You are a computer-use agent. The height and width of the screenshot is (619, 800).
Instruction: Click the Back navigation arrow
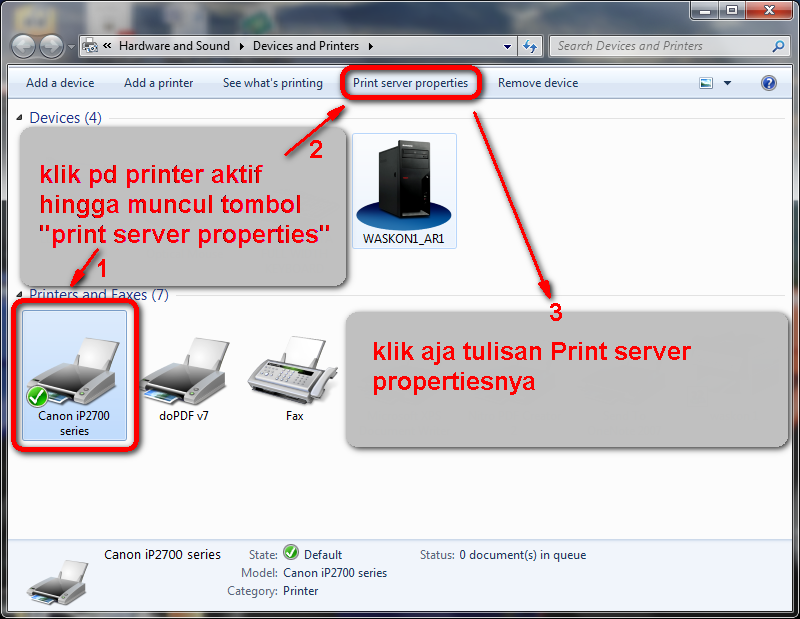(x=23, y=47)
